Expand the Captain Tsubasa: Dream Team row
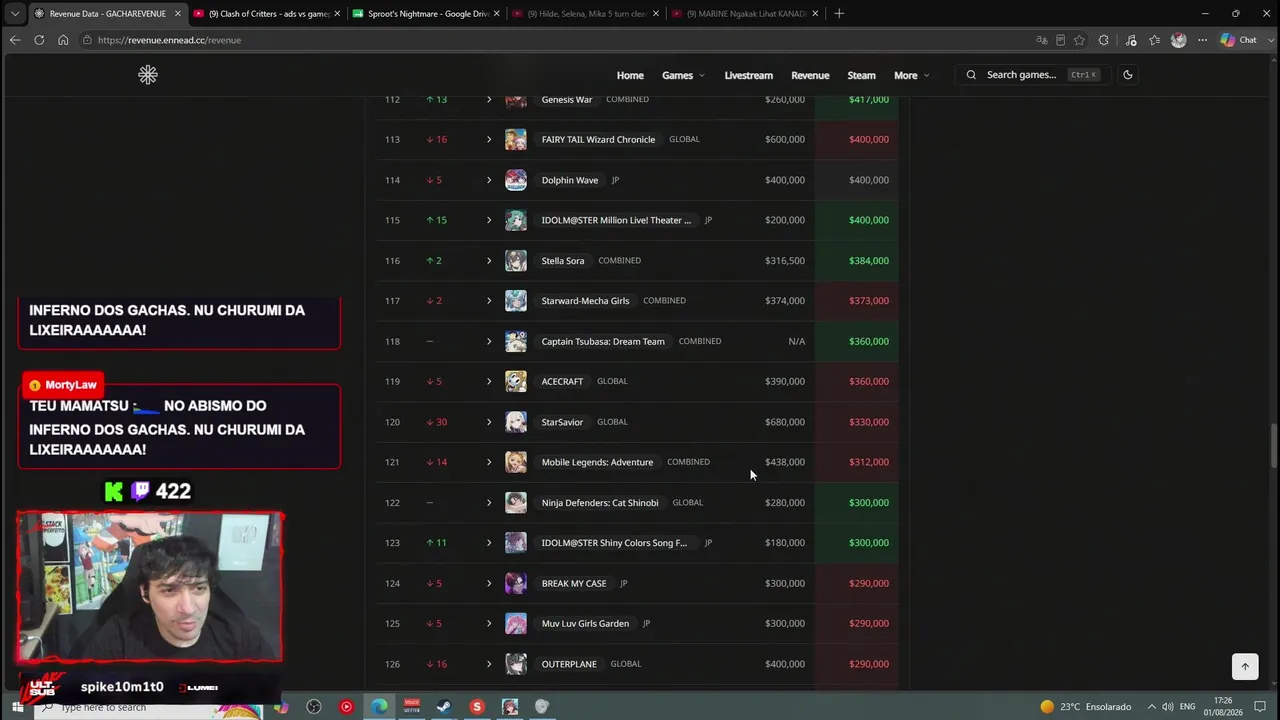This screenshot has height=720, width=1280. pos(489,341)
